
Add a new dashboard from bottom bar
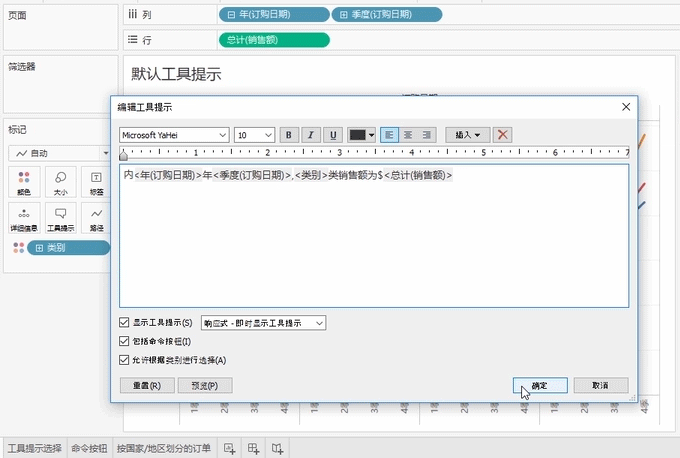point(254,448)
